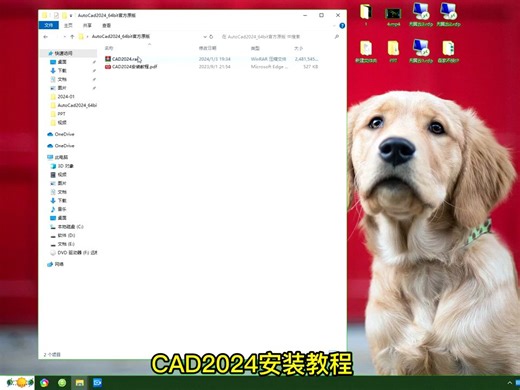Click the File Explorer taskbar button
Viewport: 520px width, 390px height.
(80, 383)
